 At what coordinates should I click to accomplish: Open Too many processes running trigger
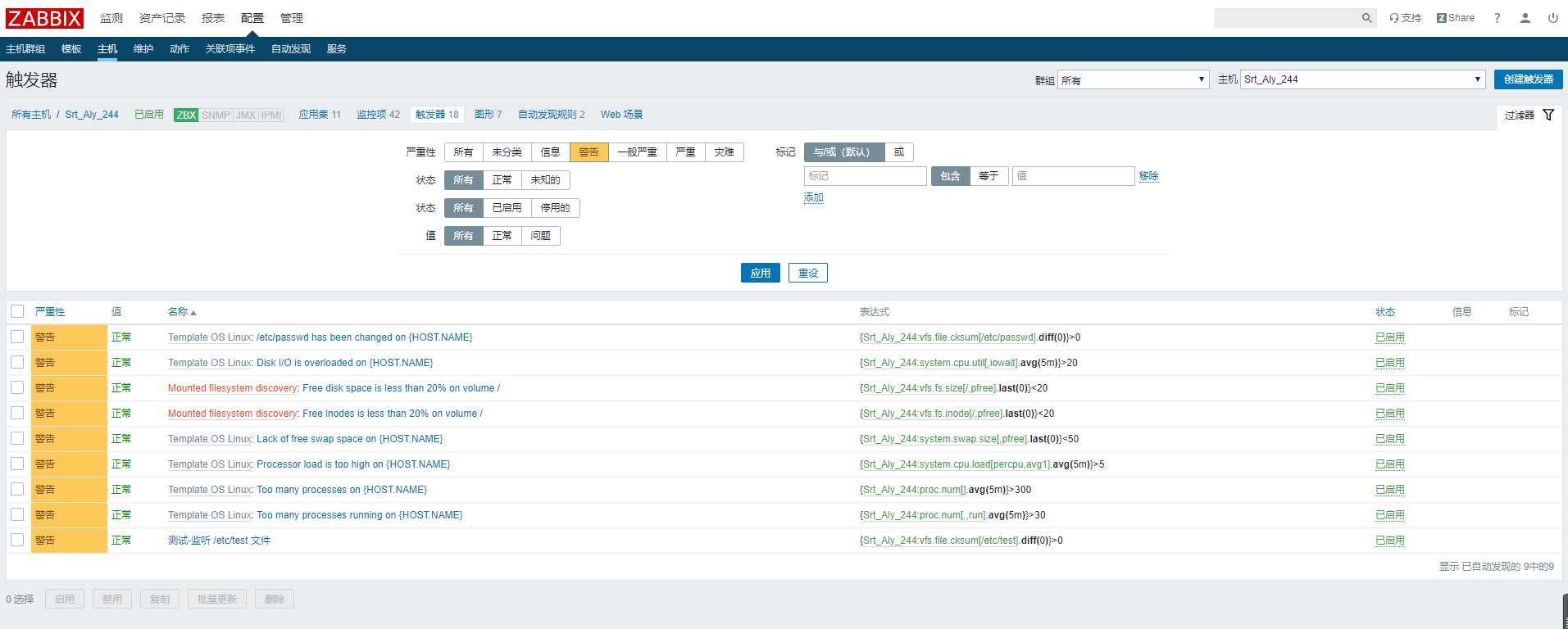(x=359, y=515)
